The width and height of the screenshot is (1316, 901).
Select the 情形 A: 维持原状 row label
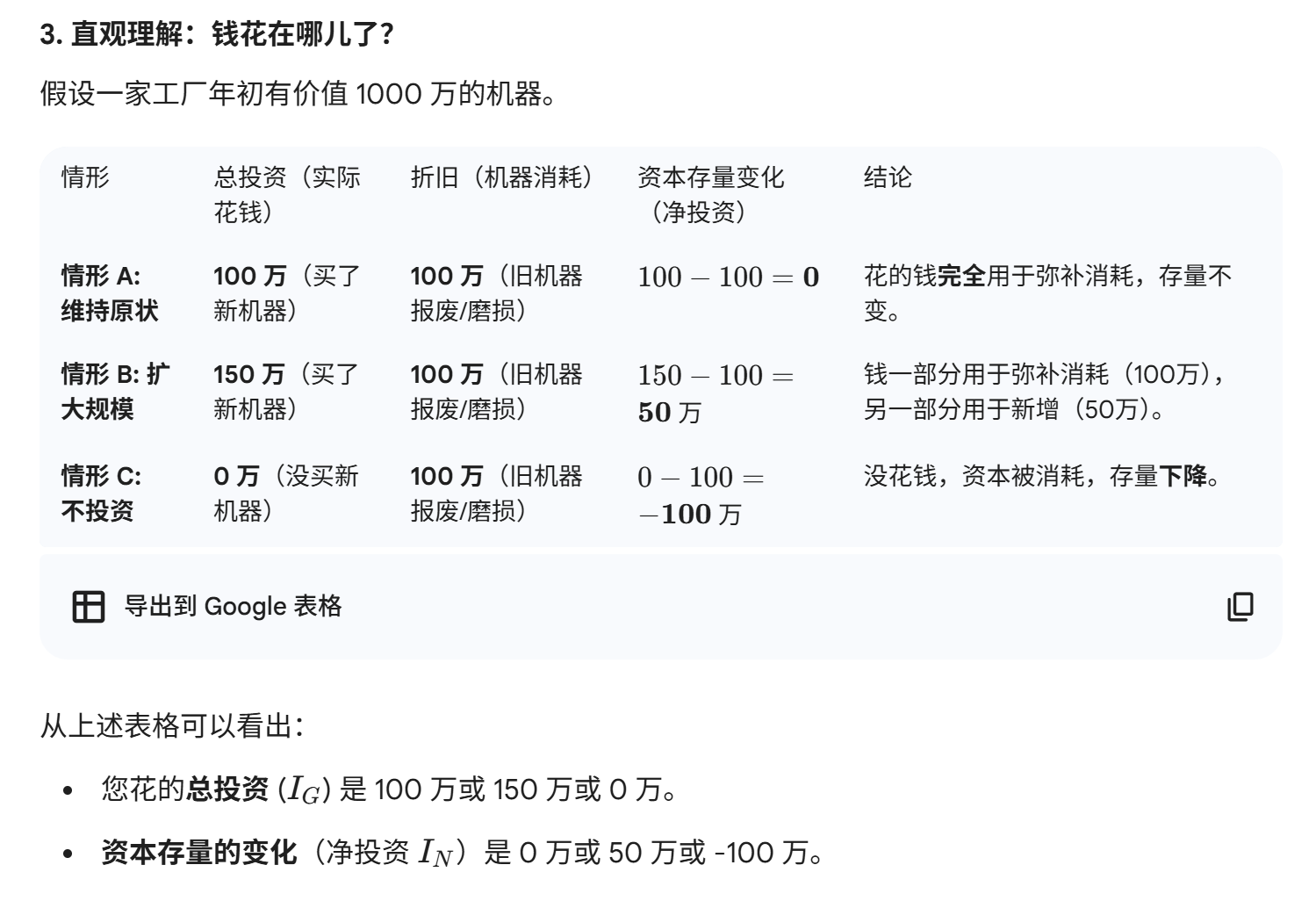109,292
